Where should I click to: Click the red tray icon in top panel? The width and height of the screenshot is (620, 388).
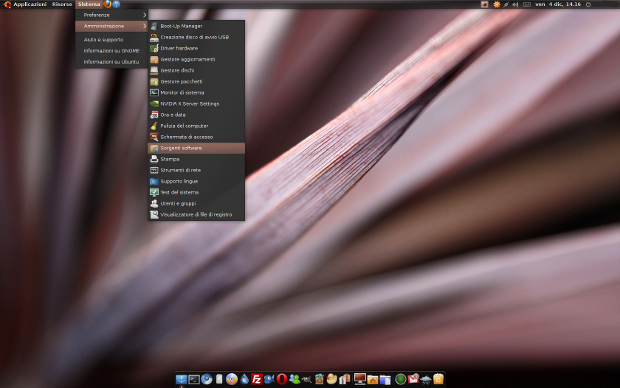(x=484, y=4)
